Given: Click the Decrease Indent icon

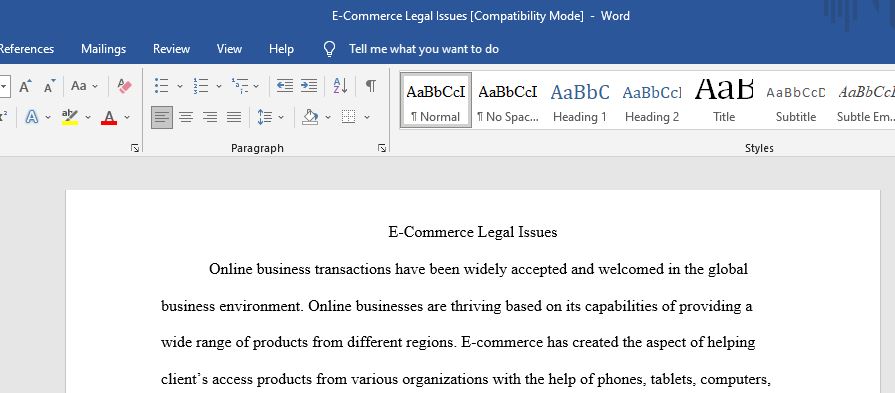Looking at the screenshot, I should (x=285, y=86).
